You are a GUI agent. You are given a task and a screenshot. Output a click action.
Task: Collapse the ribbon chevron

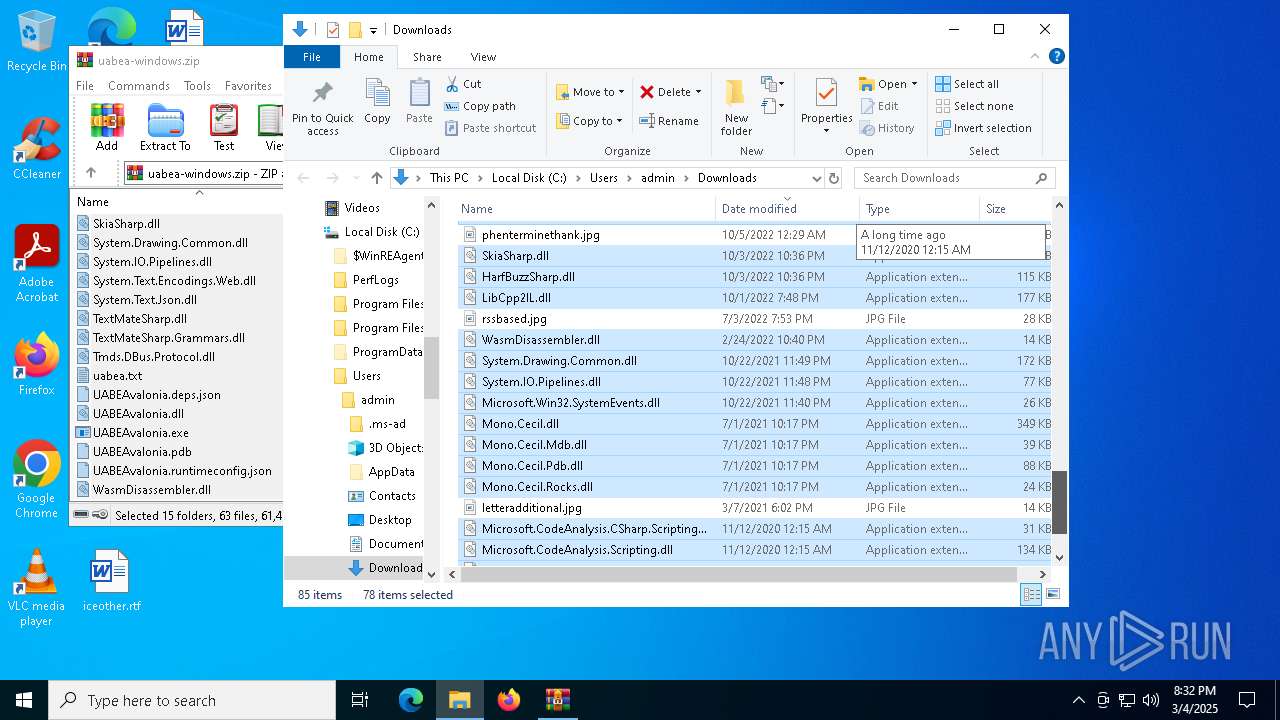tap(1035, 57)
